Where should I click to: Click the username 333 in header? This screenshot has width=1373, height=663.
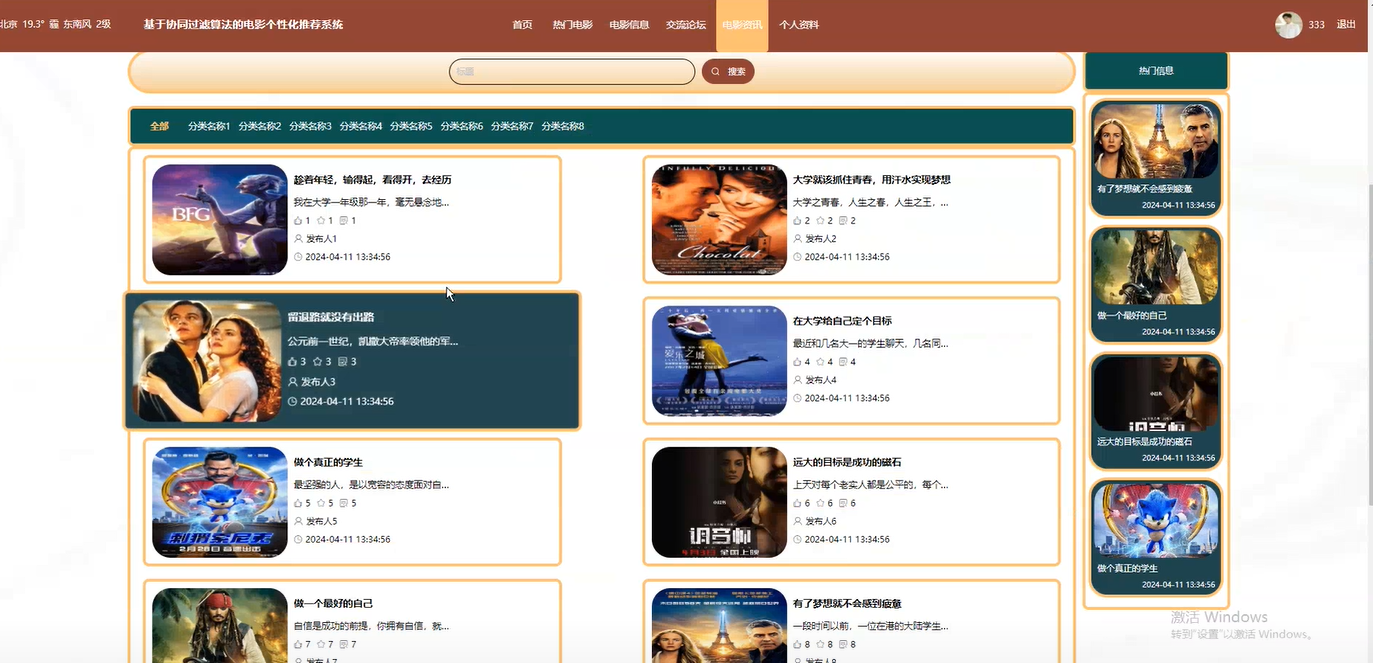(x=1316, y=25)
